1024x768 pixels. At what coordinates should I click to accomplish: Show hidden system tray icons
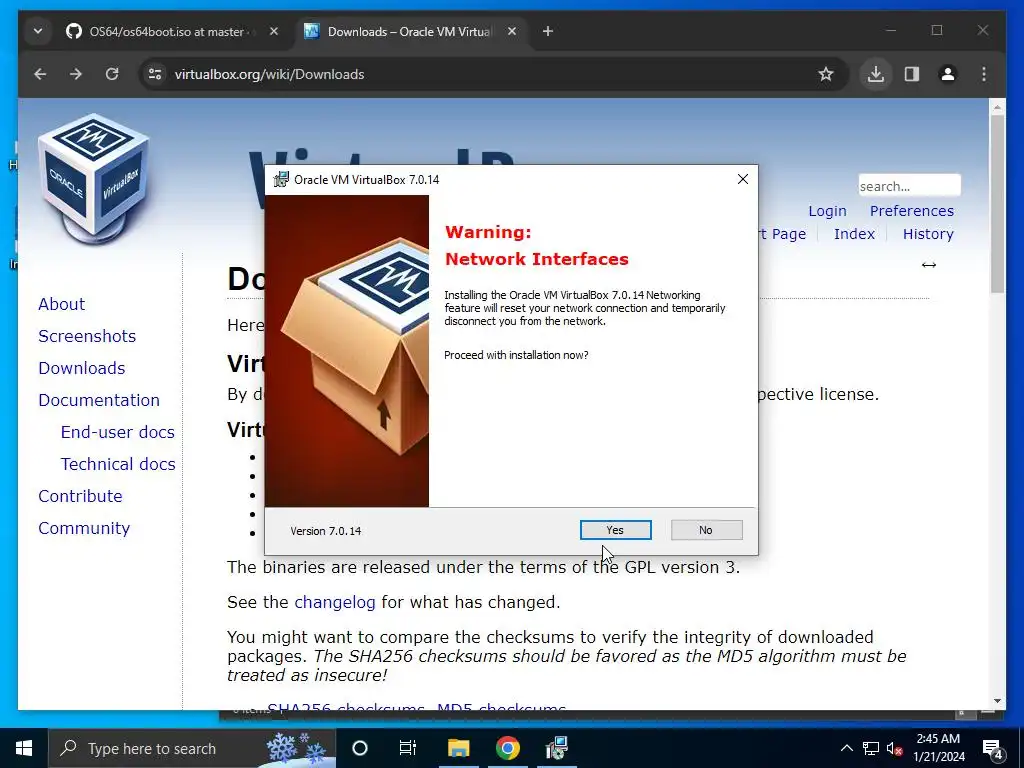846,748
